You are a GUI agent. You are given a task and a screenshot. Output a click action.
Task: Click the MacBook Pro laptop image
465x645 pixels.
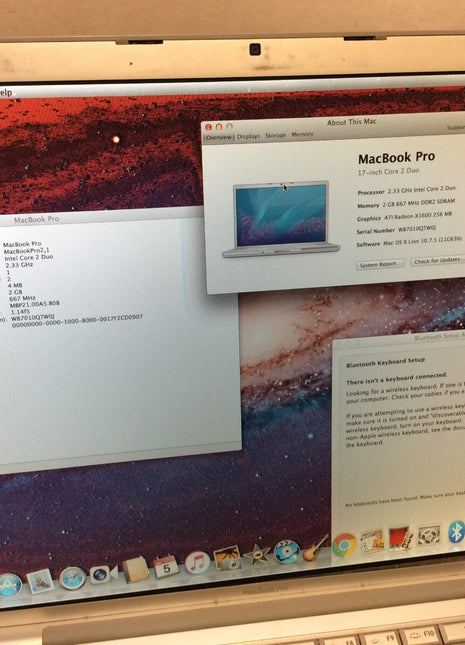[281, 219]
